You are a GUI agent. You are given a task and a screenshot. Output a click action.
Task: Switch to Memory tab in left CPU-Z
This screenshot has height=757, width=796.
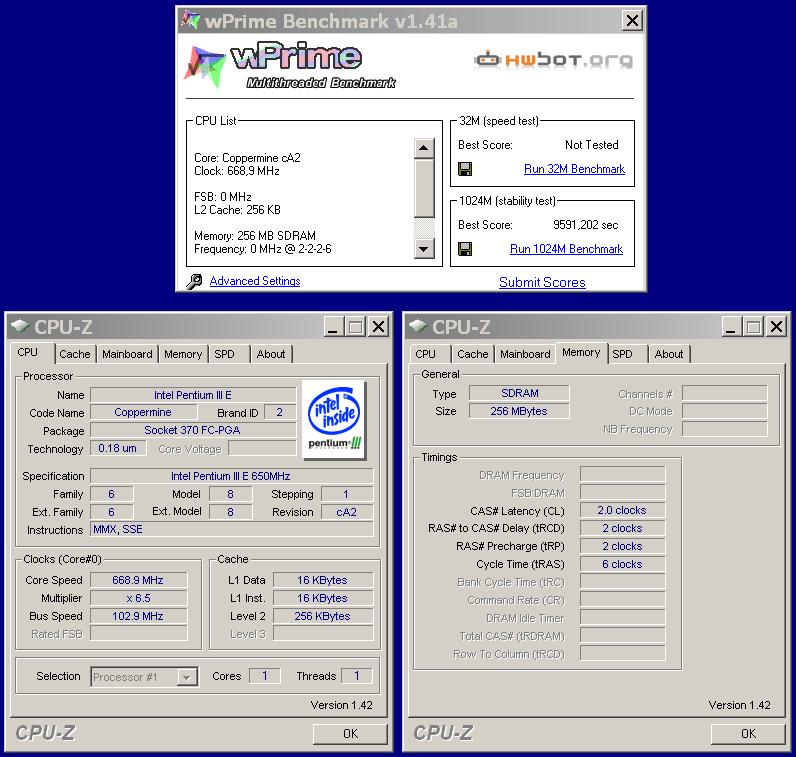[183, 354]
